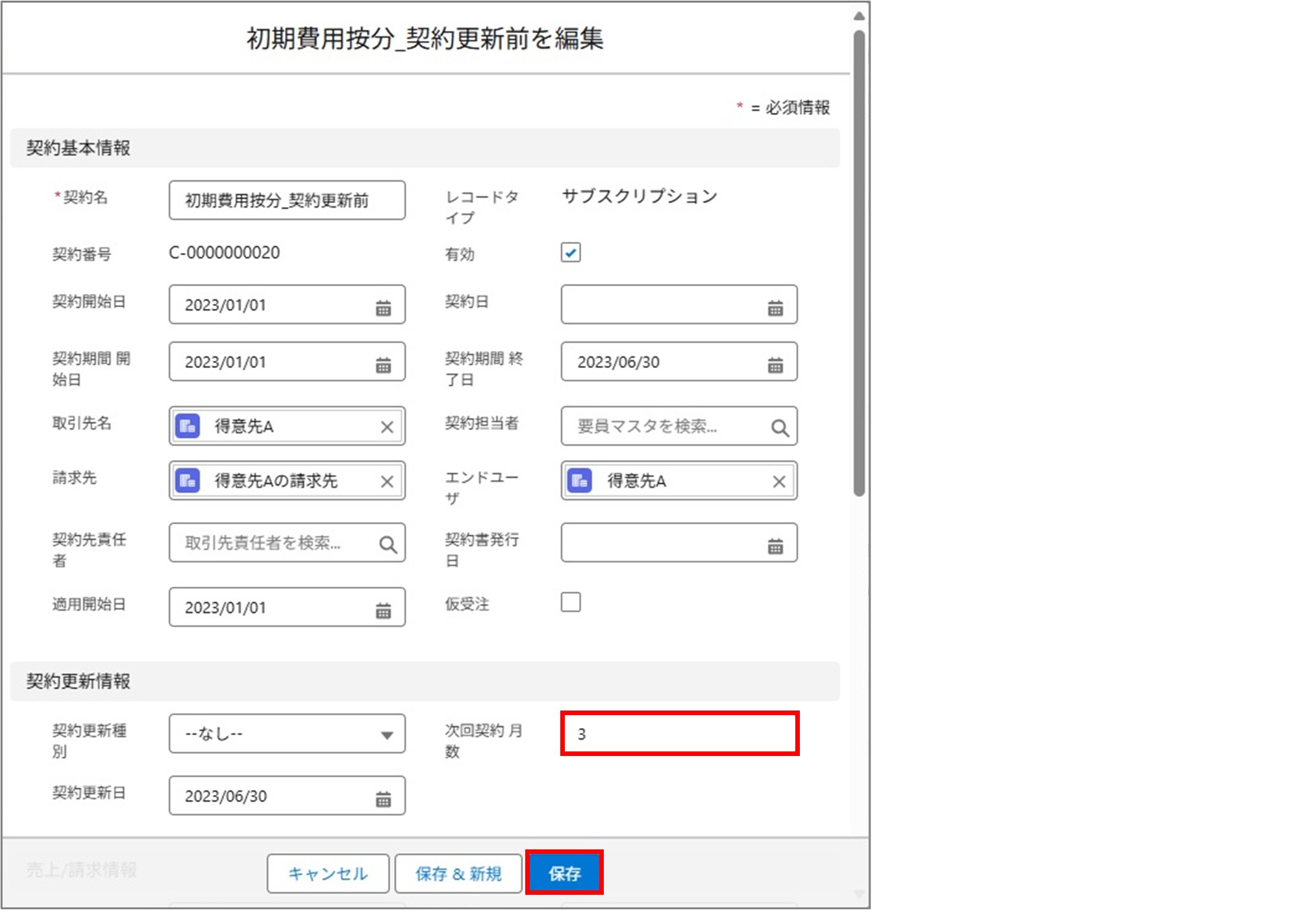1316x913 pixels.
Task: Clear 得意先Aの請求先 from the 請求先 field
Action: click(388, 480)
